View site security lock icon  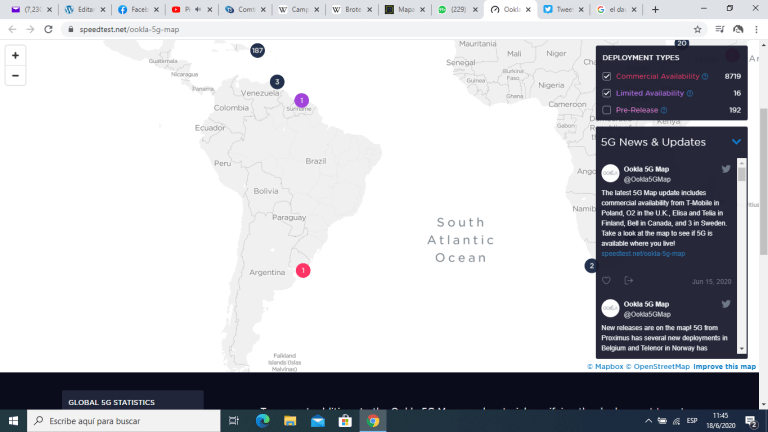coord(71,29)
